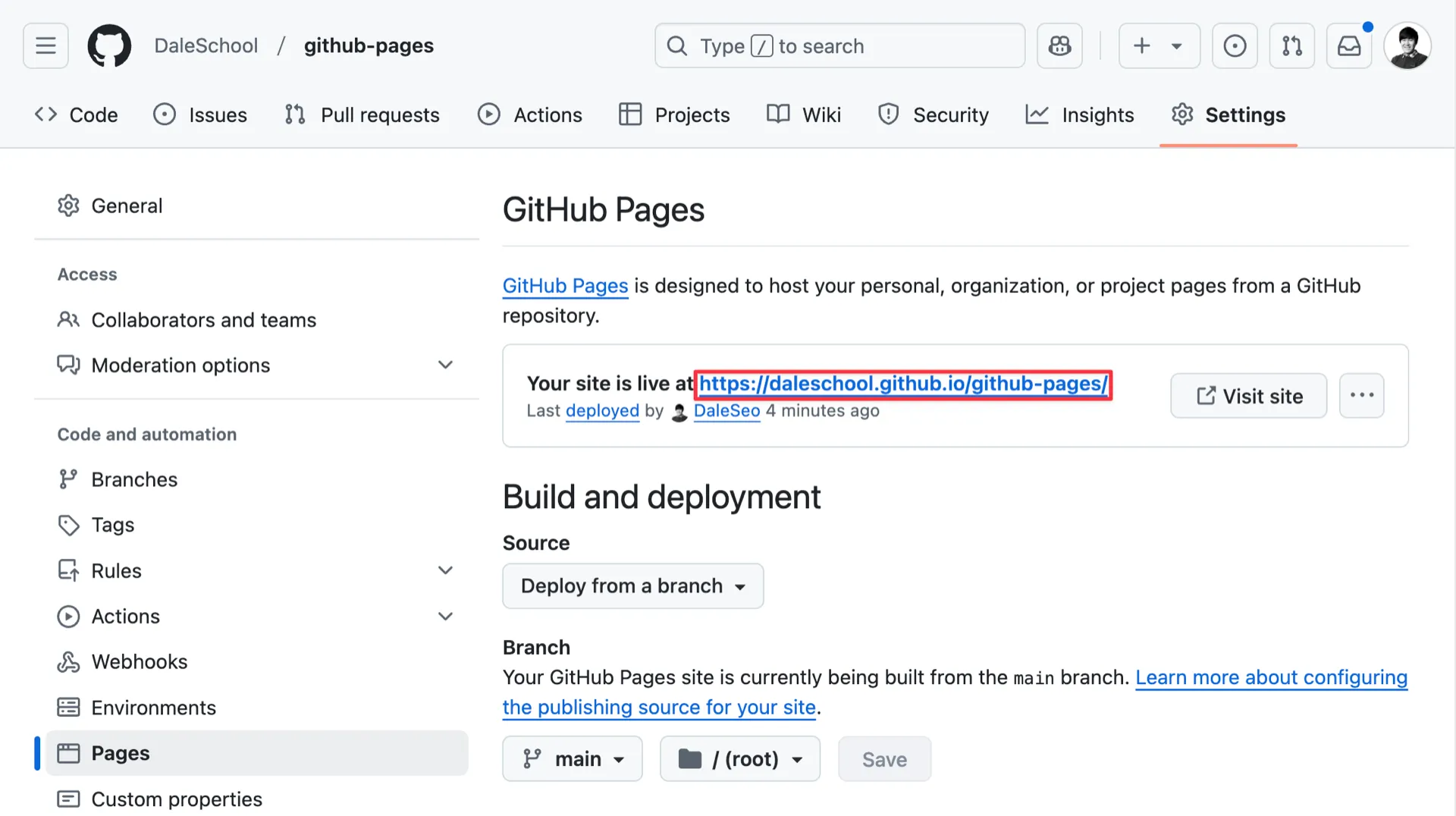Click the Webhooks sidebar icon
The width and height of the screenshot is (1456, 816).
point(69,661)
